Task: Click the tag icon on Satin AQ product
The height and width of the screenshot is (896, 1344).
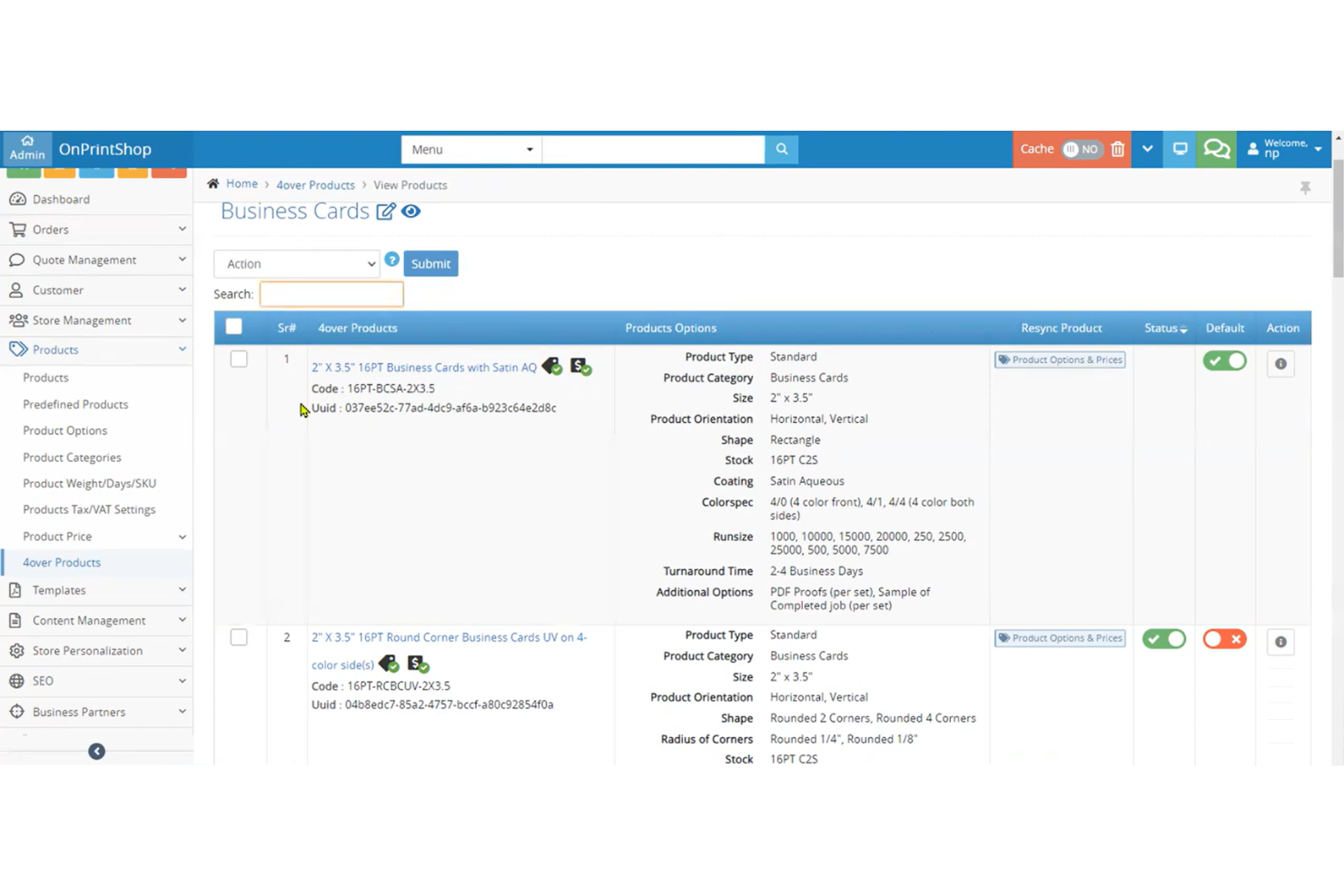Action: coord(552,366)
